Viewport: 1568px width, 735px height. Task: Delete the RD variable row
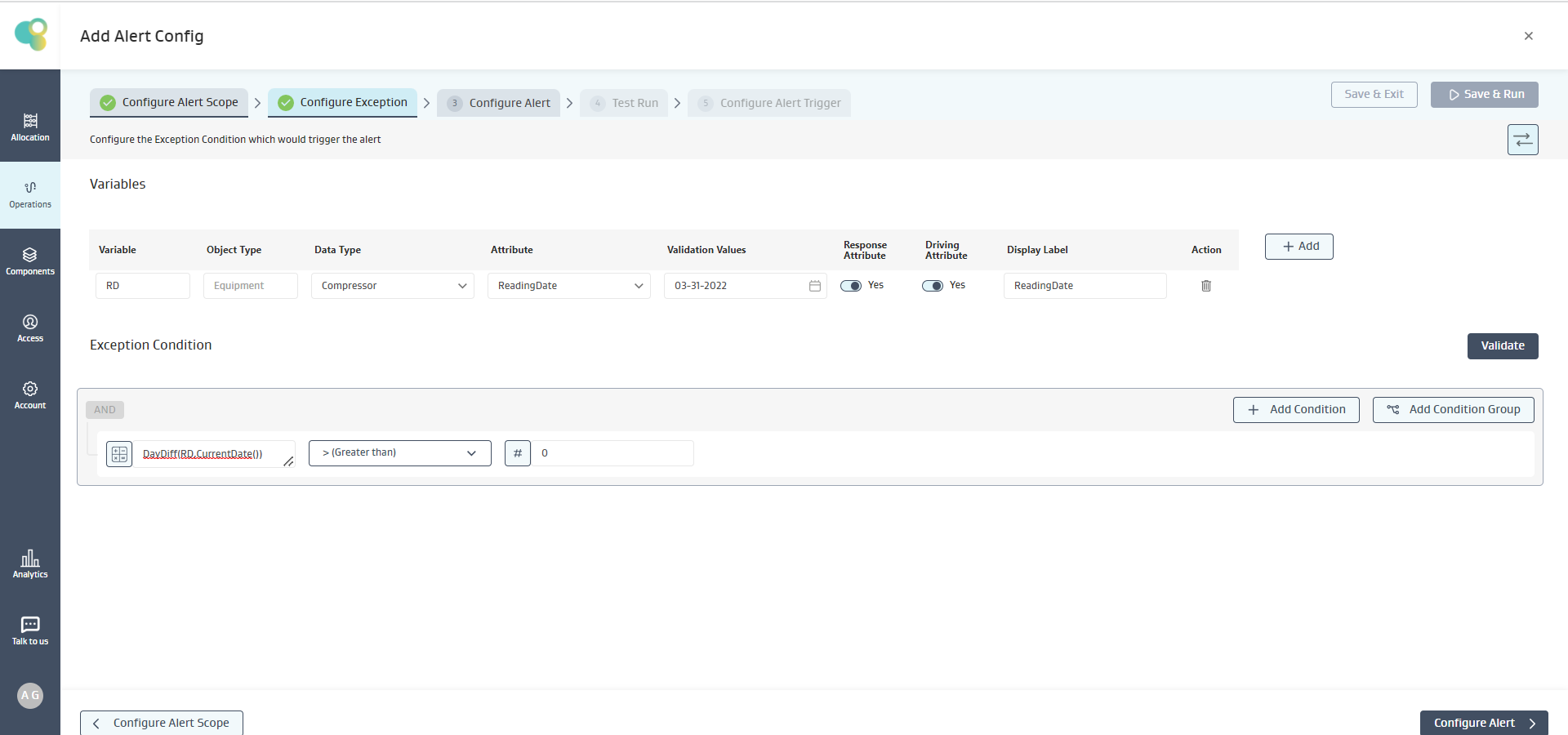point(1206,286)
